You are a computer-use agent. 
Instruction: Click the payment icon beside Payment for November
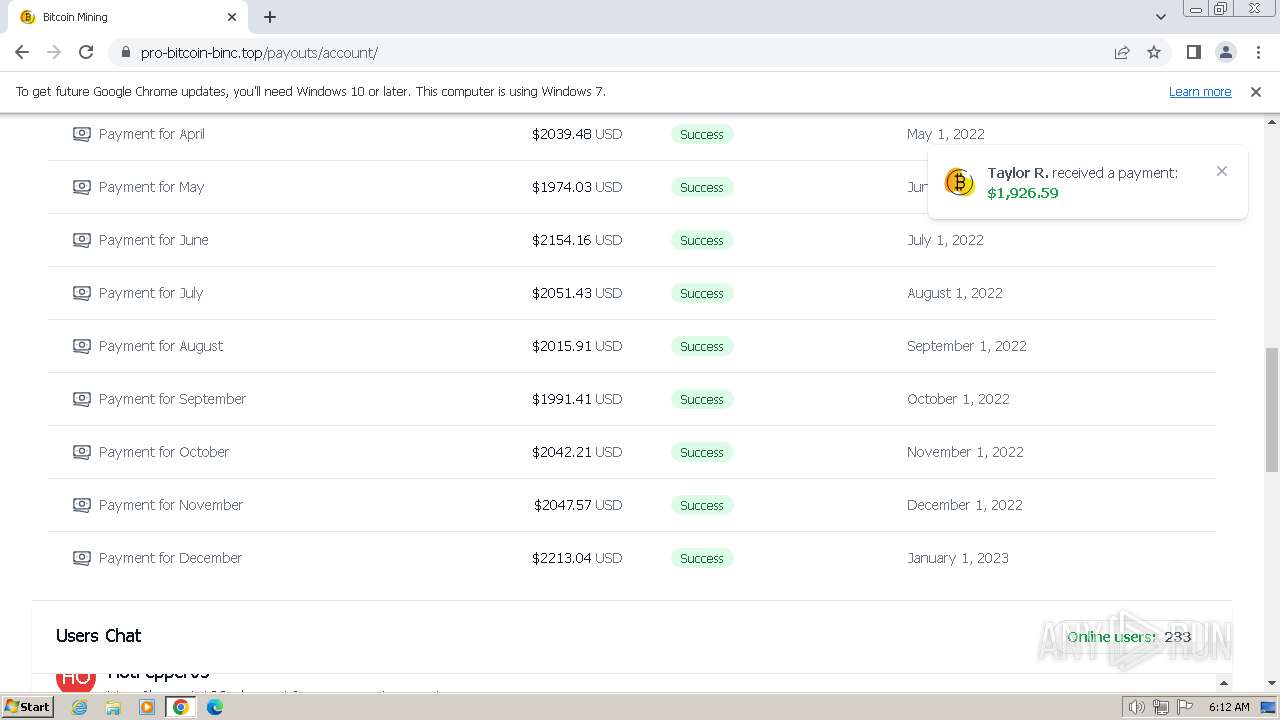[82, 505]
